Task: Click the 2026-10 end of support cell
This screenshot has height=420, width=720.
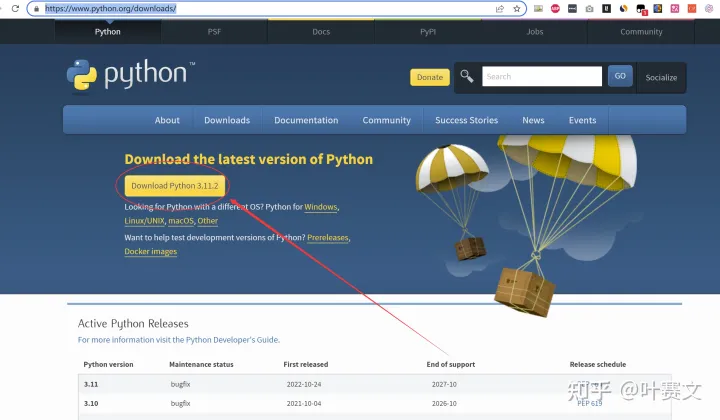Action: [x=444, y=403]
